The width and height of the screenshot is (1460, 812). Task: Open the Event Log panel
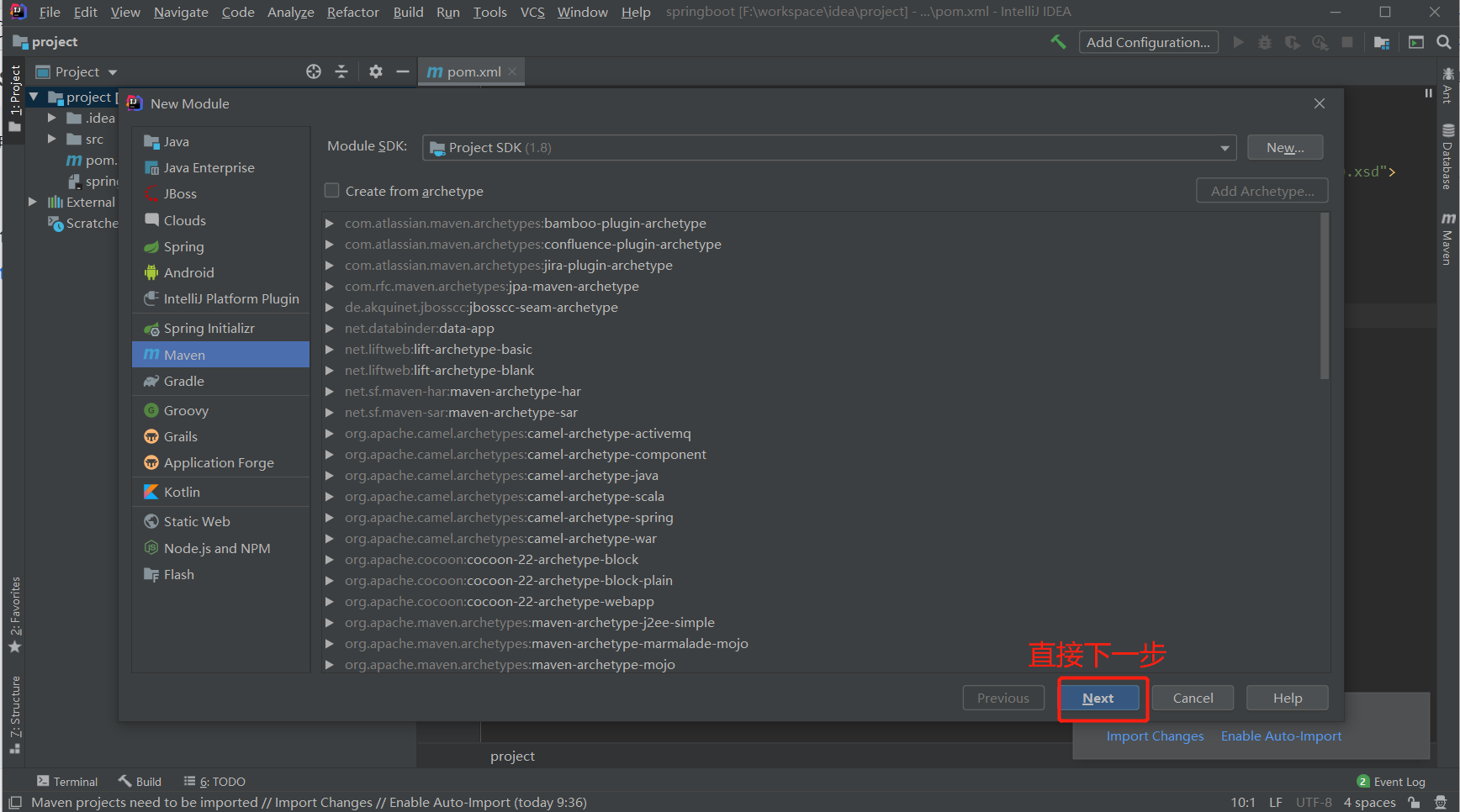(x=1391, y=782)
